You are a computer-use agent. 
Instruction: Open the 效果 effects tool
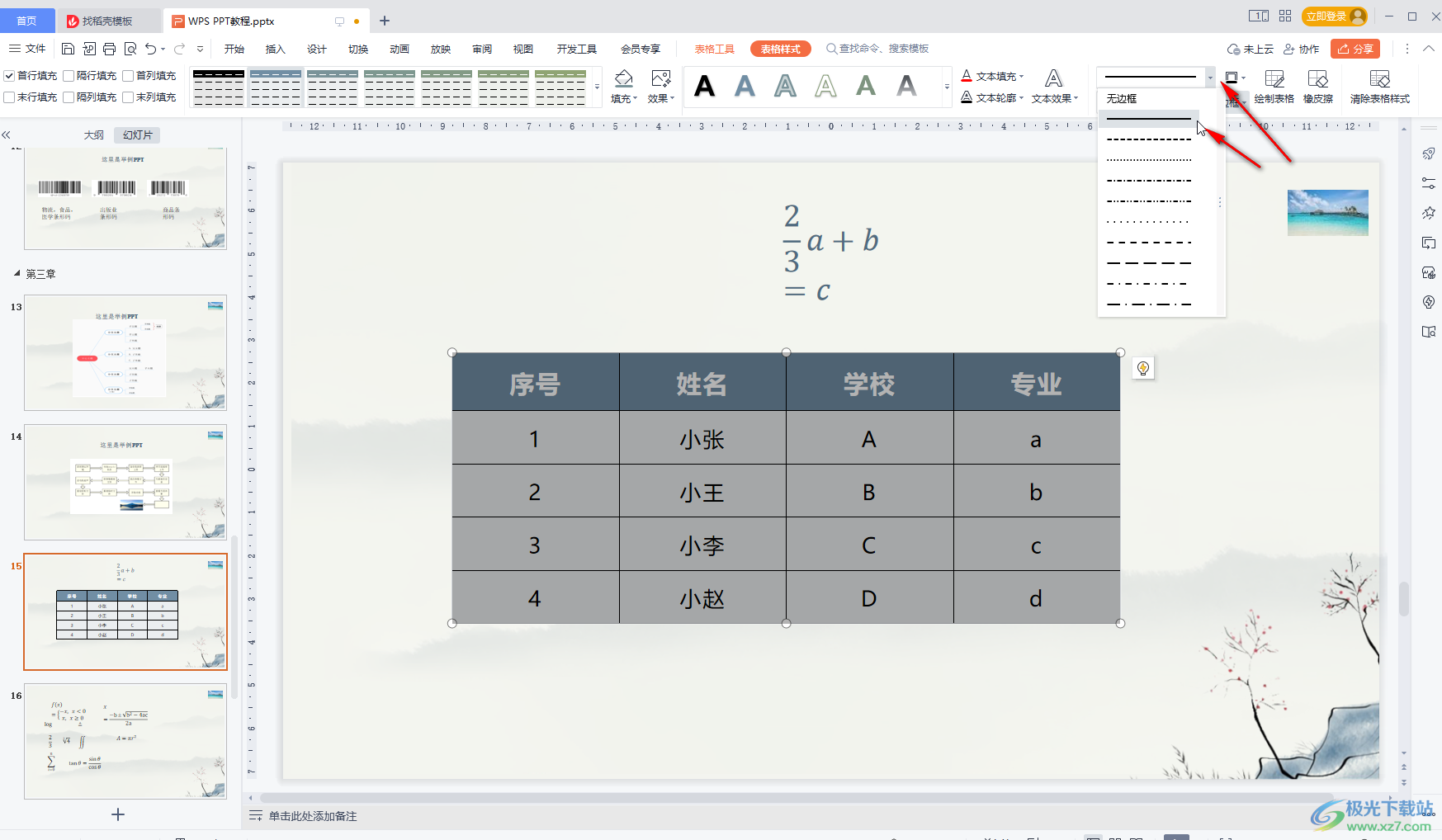pyautogui.click(x=660, y=87)
